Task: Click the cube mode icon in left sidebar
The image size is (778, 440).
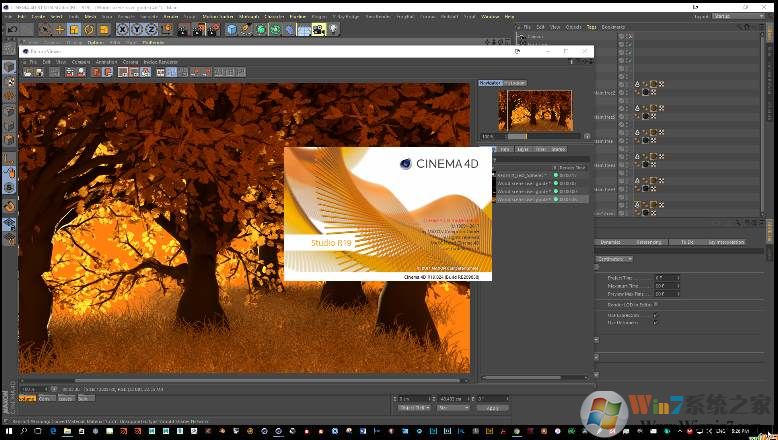Action: coord(9,67)
